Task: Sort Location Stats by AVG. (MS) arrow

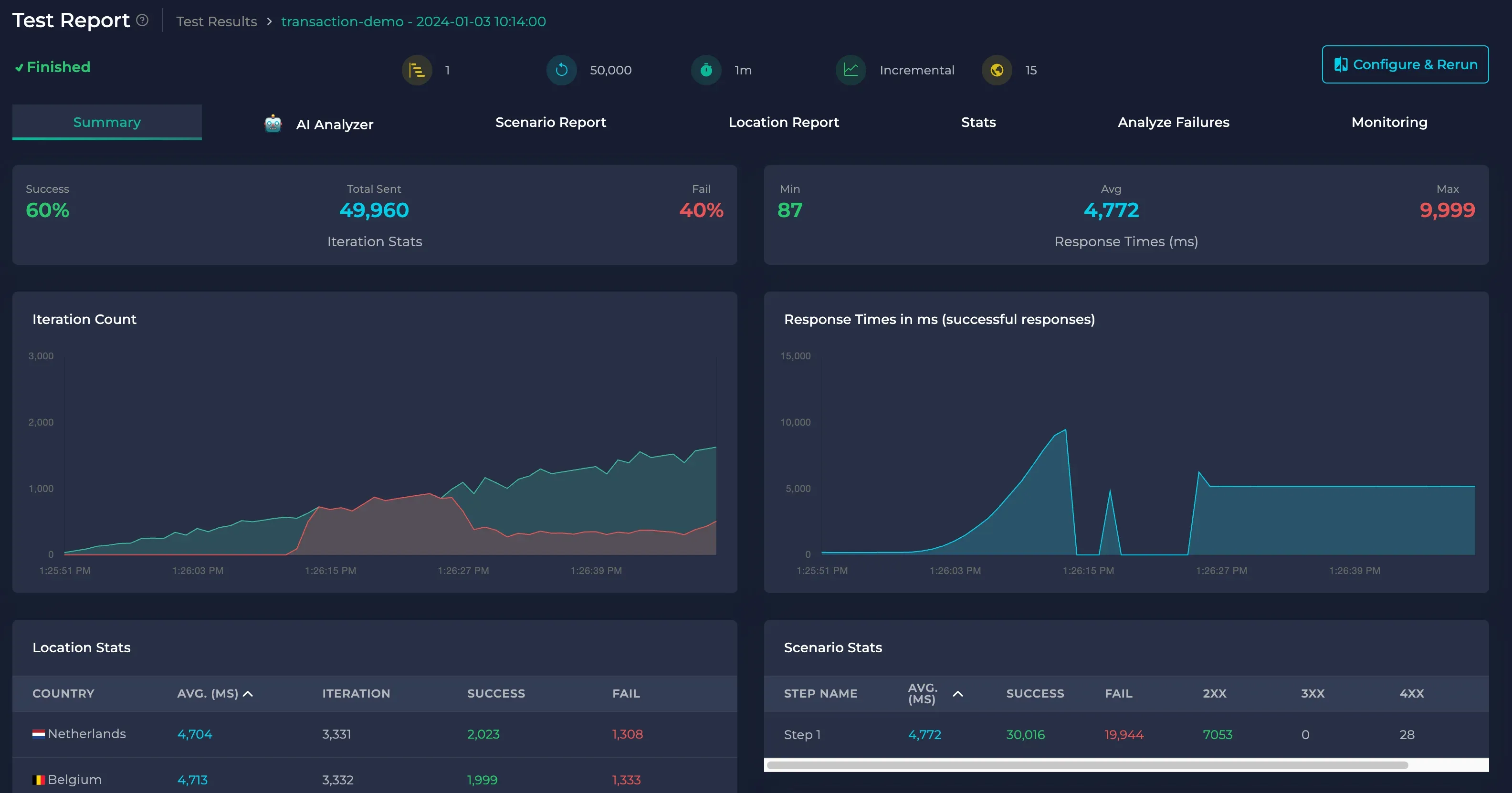Action: coord(248,694)
